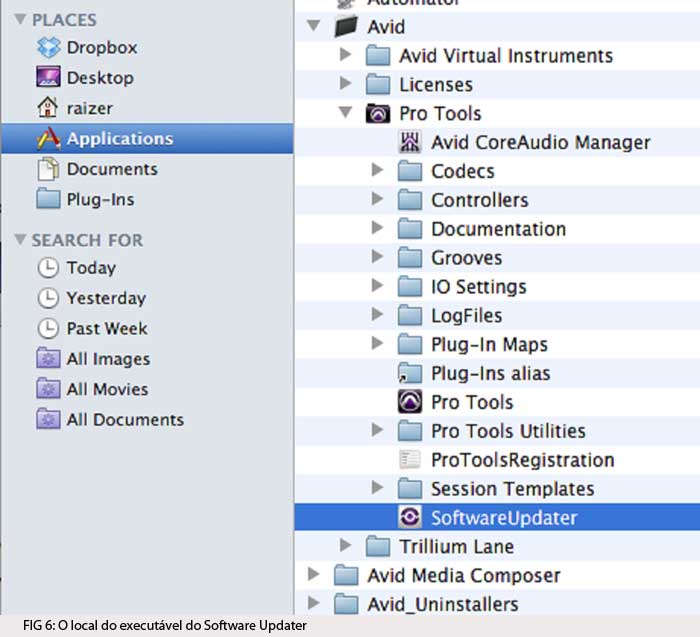Select the Applications label in sidebar
This screenshot has height=637, width=700.
tap(120, 139)
